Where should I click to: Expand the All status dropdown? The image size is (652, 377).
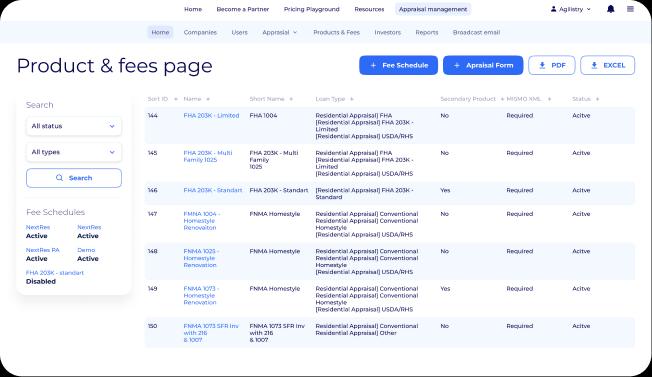tap(74, 126)
